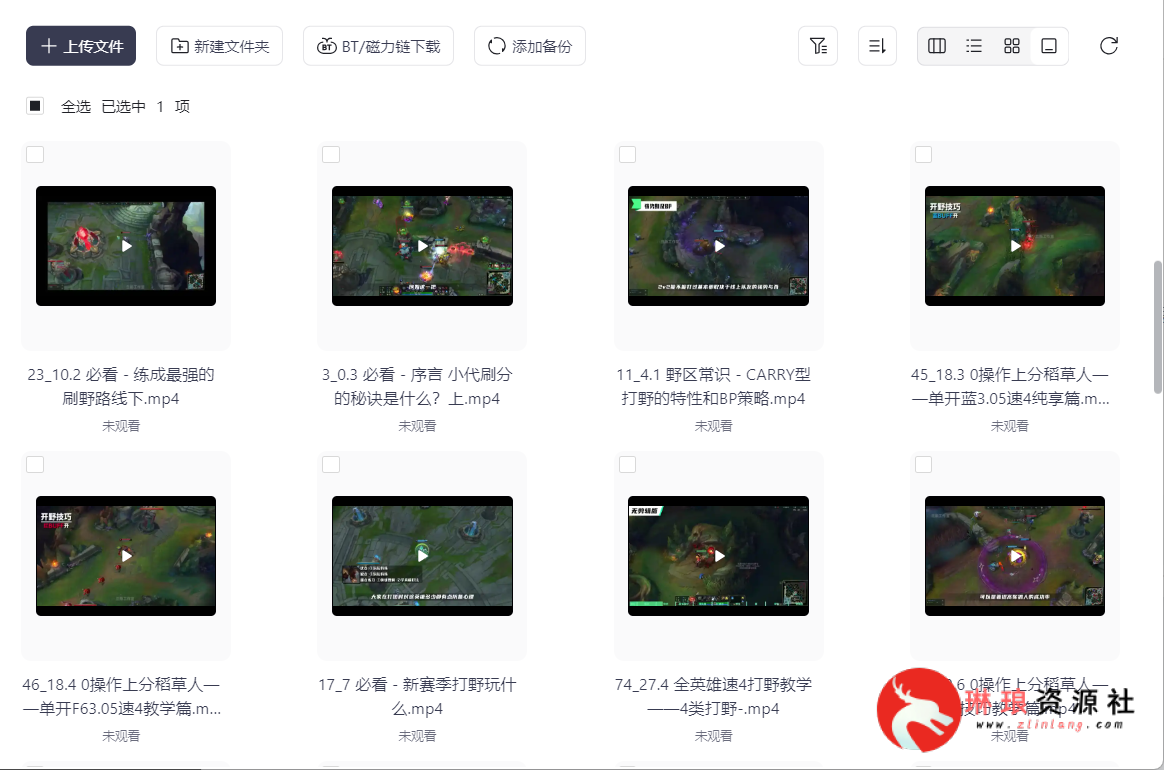Click 未观看 status under 17_7 video
The height and width of the screenshot is (770, 1164).
pyautogui.click(x=417, y=735)
